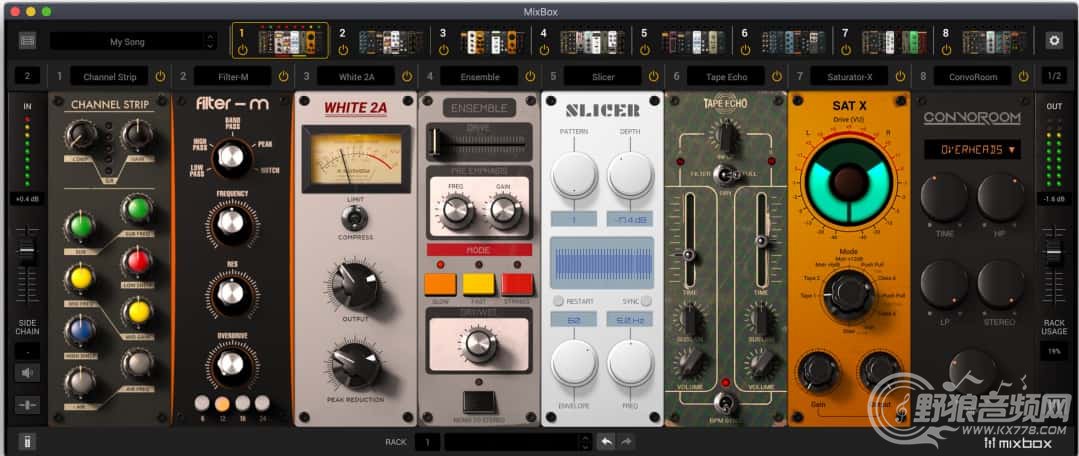Click the Slicer waveform pattern display
The image size is (1079, 456).
pyautogui.click(x=602, y=263)
